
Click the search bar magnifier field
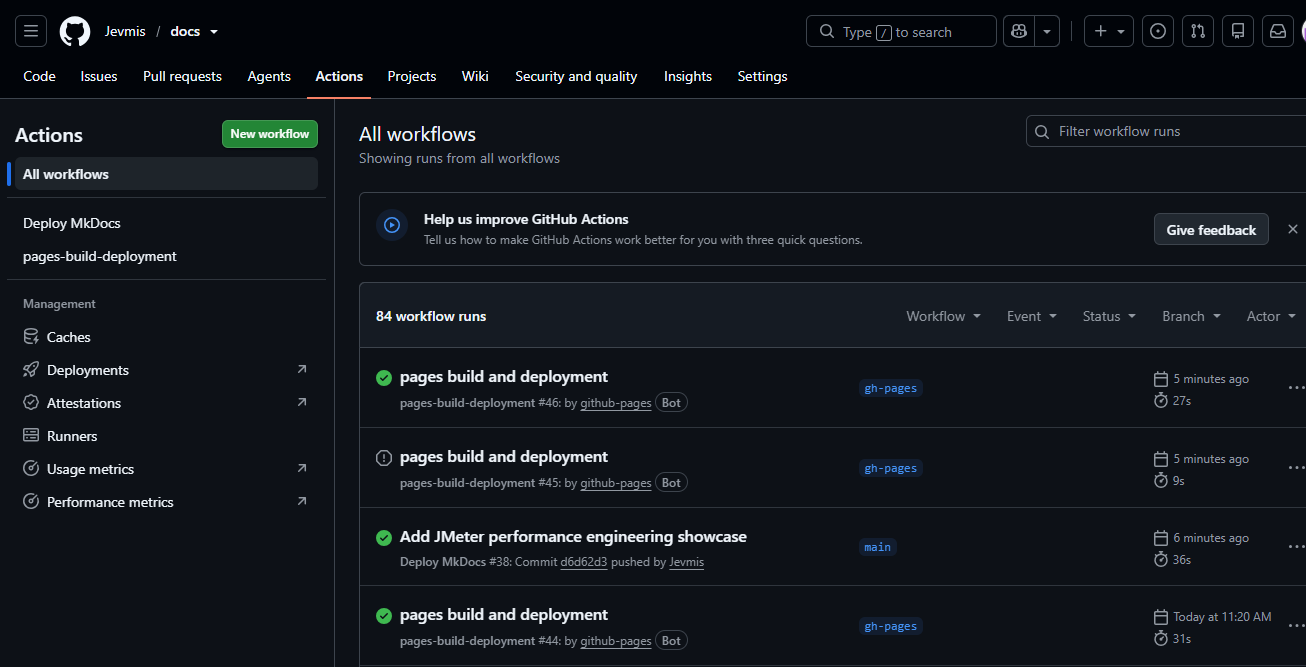click(901, 31)
